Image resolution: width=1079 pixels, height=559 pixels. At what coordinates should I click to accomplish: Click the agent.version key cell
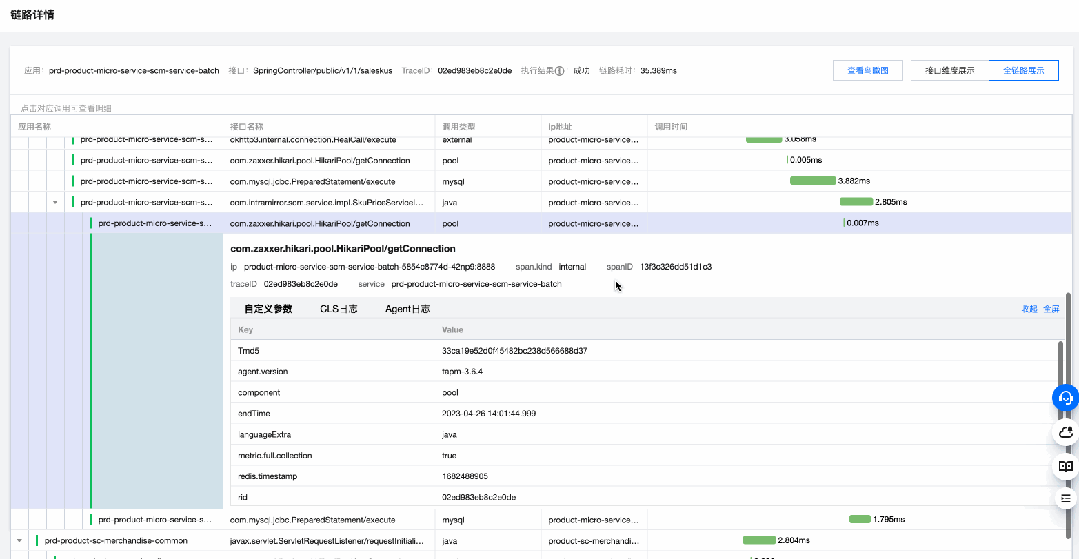263,372
